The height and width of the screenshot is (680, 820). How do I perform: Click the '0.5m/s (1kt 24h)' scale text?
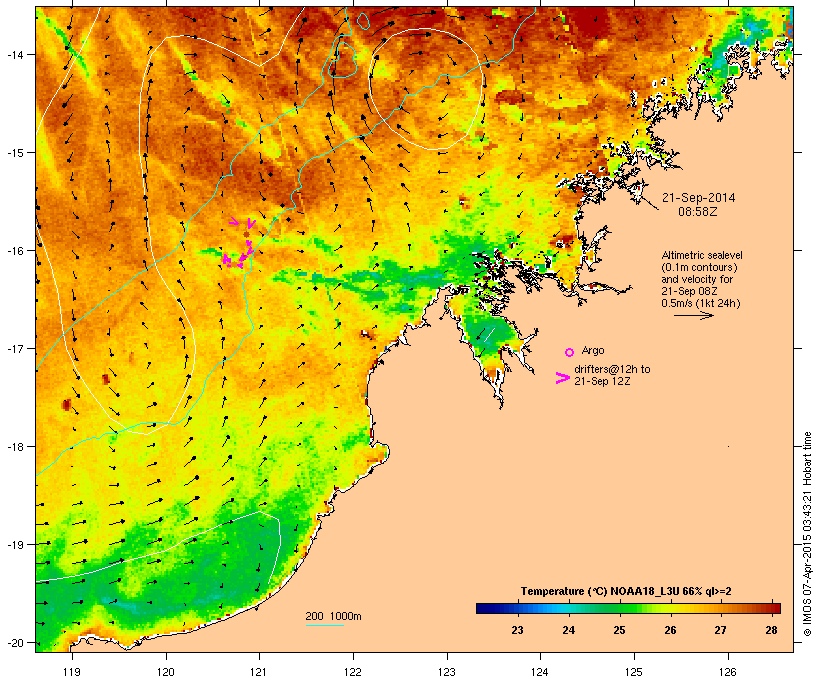(x=701, y=303)
